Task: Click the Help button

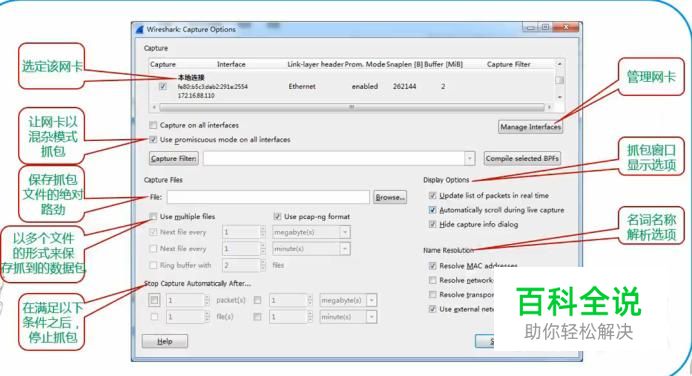Action: (x=165, y=341)
